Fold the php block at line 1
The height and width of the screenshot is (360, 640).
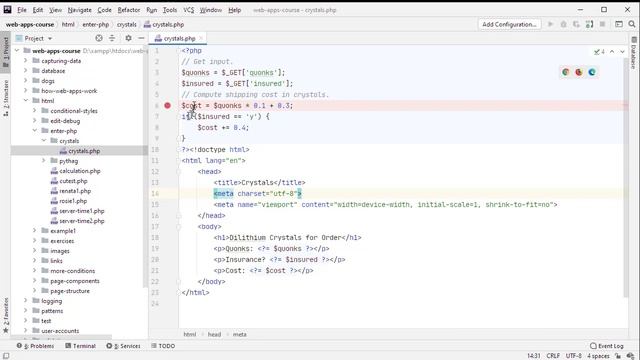[x=178, y=51]
